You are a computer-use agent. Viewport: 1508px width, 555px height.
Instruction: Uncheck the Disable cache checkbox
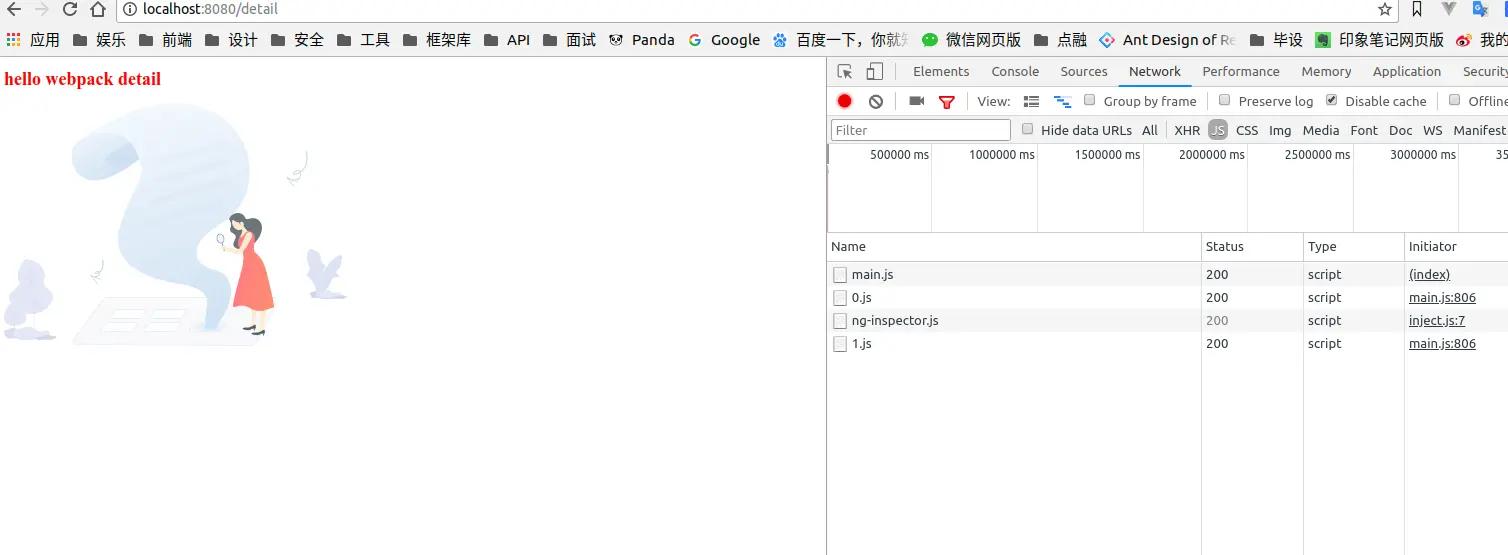point(1331,100)
